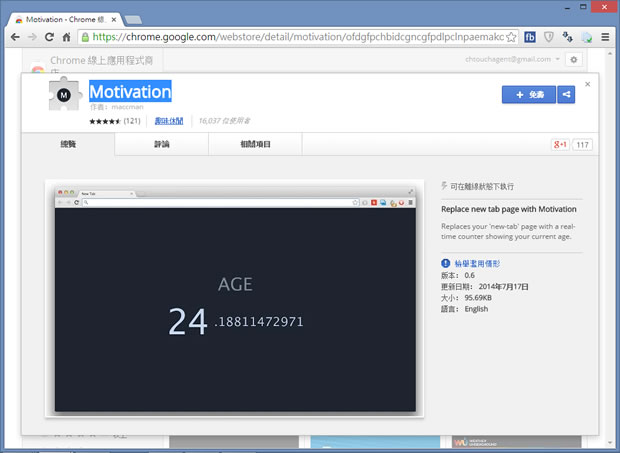Click the 'Replaces your new-tab page' description
The width and height of the screenshot is (620, 453).
click(508, 232)
